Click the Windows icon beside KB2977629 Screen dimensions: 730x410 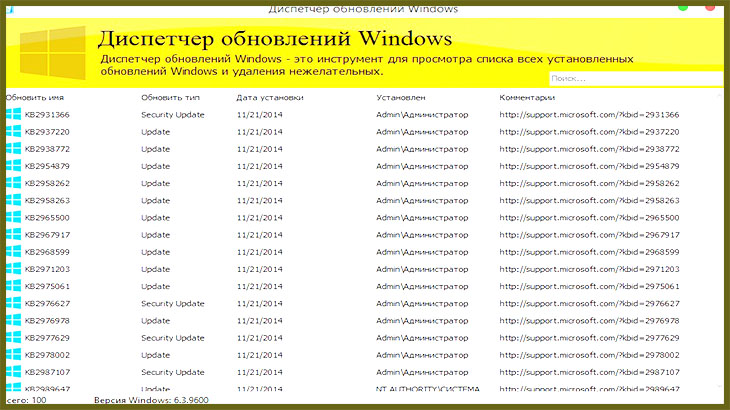14,337
